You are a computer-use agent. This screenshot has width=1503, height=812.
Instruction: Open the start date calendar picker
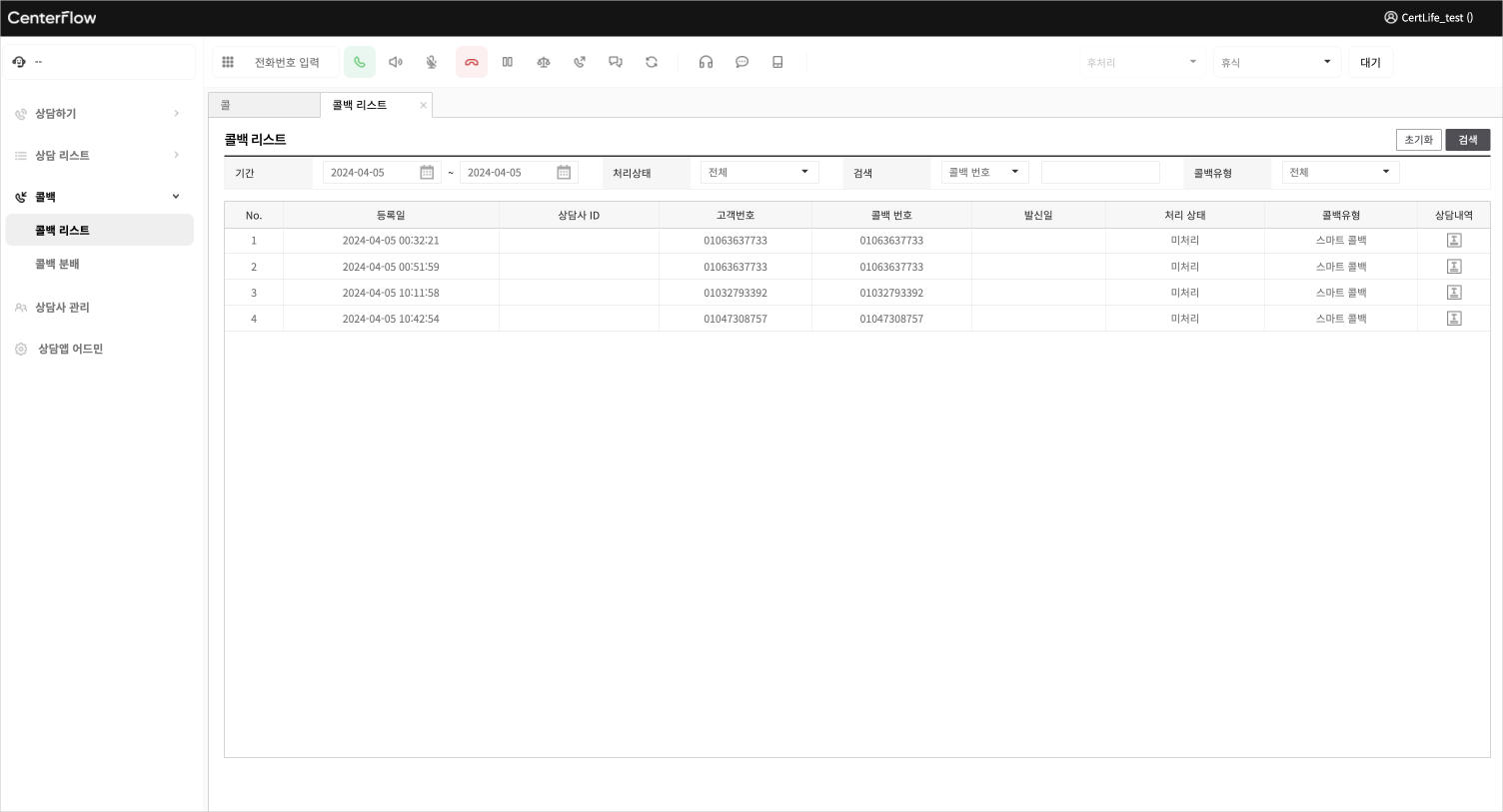point(427,173)
